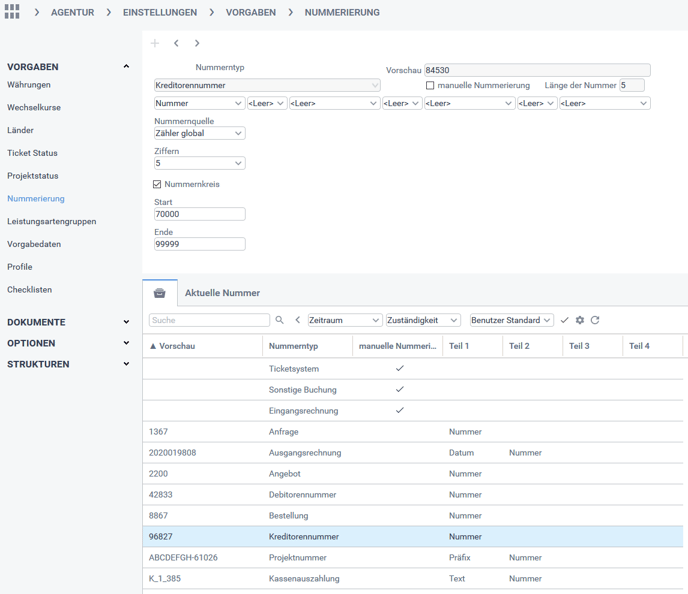Viewport: 688px width, 594px height.
Task: Click the search magnifier icon
Action: pyautogui.click(x=280, y=320)
